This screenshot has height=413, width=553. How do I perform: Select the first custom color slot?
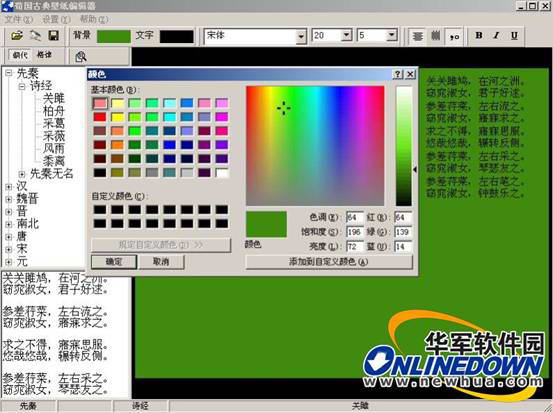pyautogui.click(x=100, y=209)
